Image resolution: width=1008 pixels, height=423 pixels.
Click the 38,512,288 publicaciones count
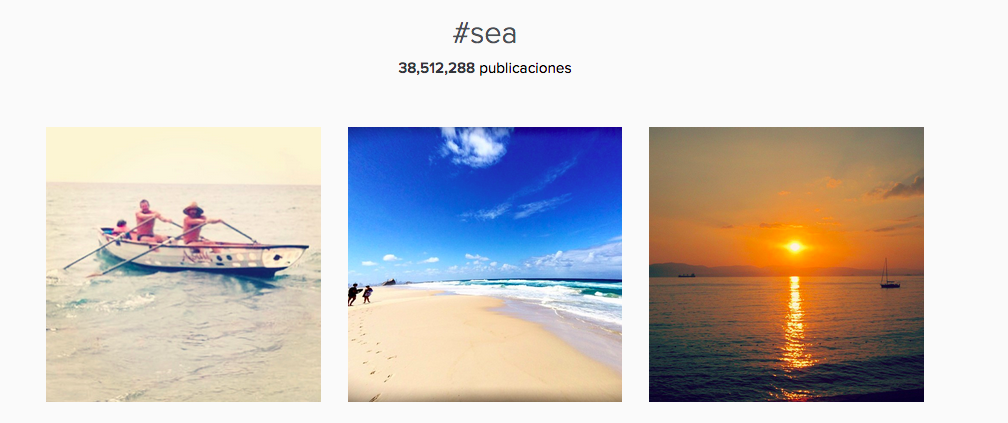[485, 68]
